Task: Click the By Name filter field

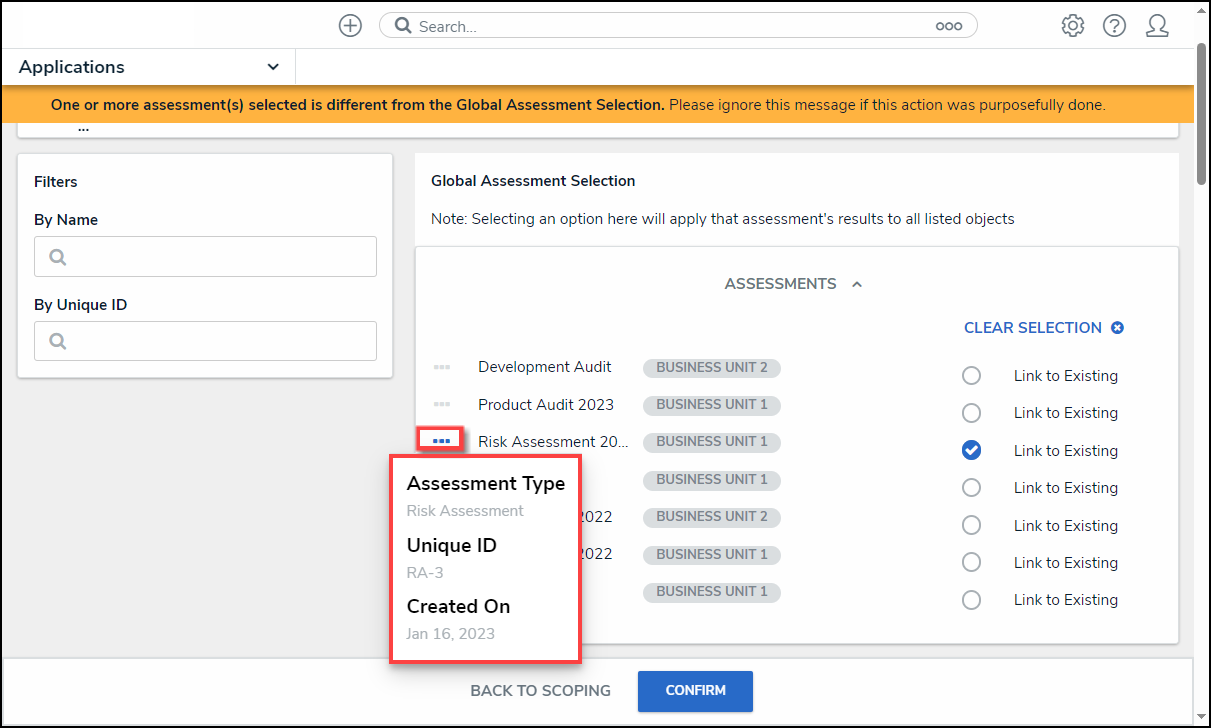Action: [205, 257]
